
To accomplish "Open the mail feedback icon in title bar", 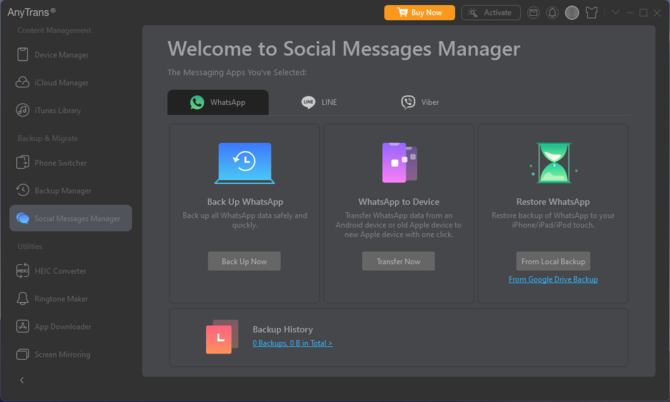I will [x=533, y=12].
